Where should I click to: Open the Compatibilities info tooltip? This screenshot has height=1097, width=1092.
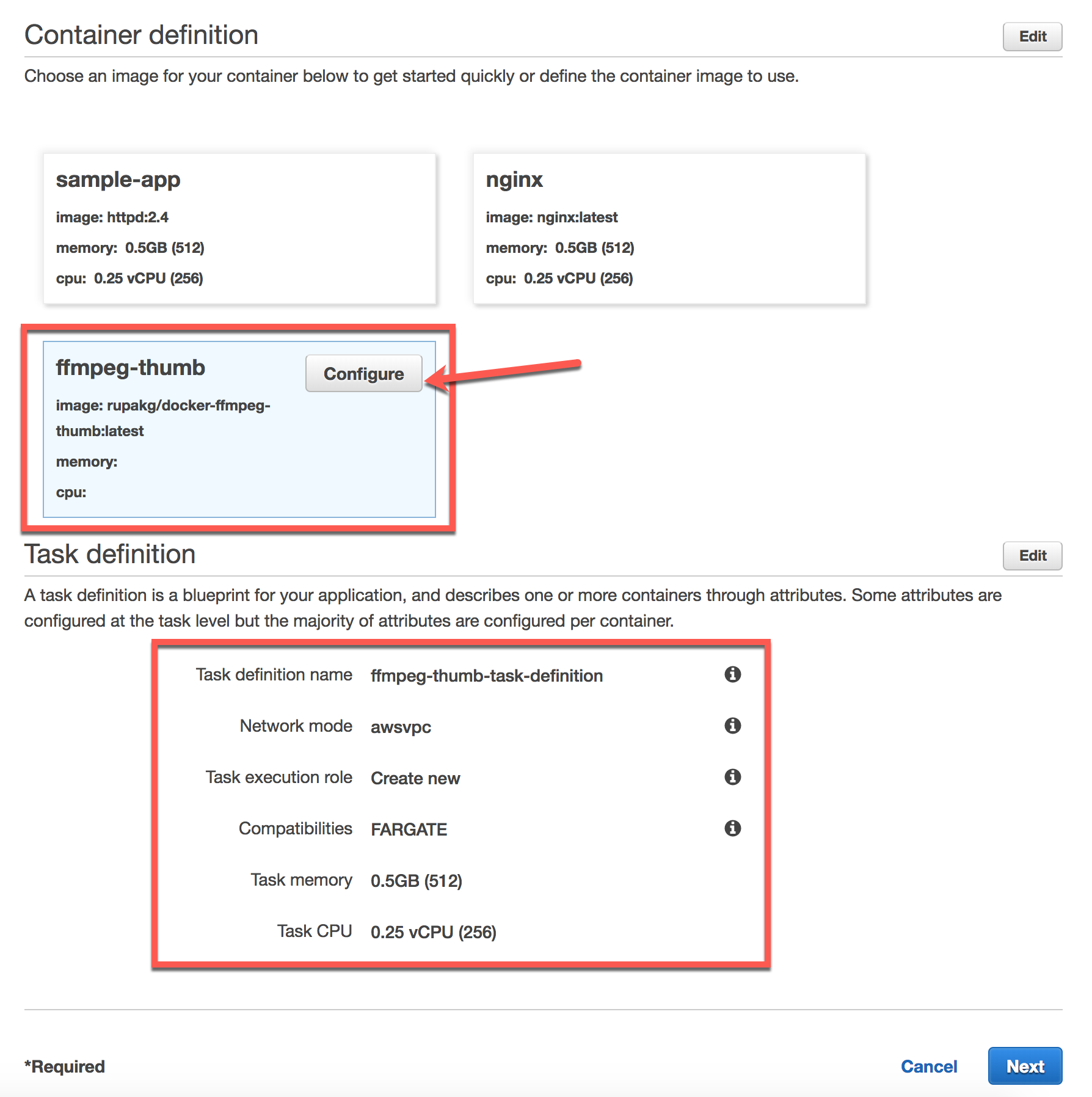(x=732, y=828)
